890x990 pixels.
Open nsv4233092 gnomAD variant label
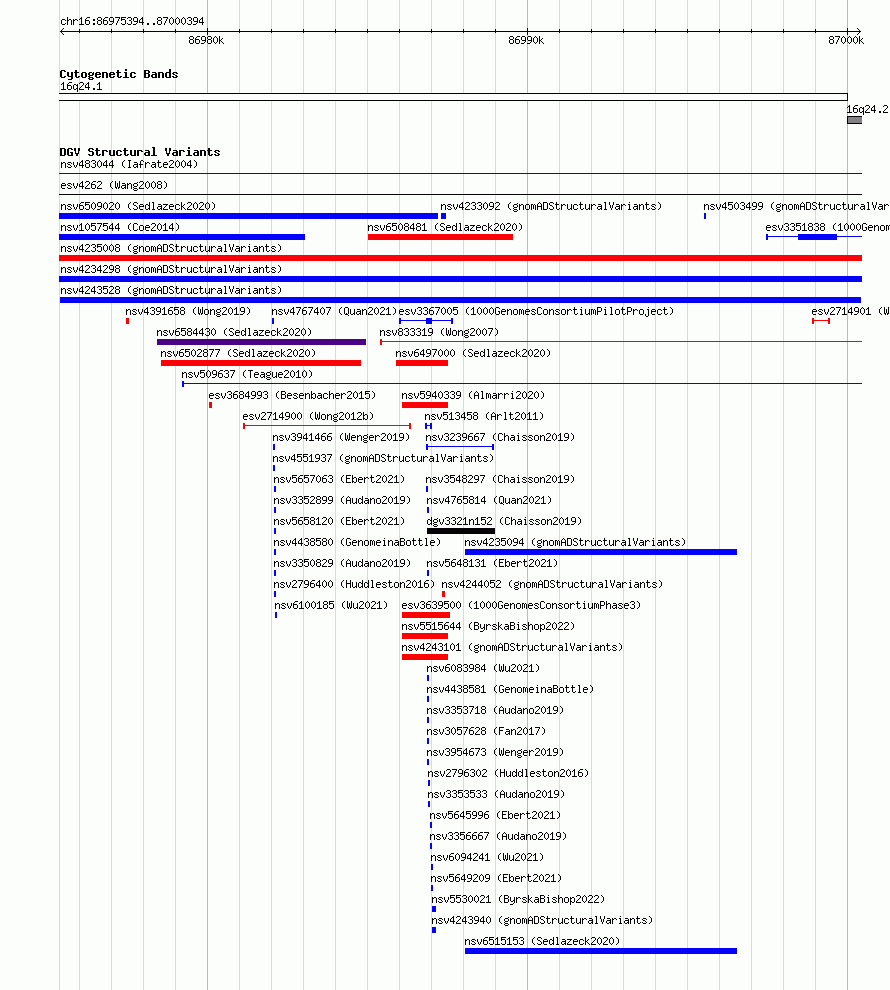[x=551, y=206]
